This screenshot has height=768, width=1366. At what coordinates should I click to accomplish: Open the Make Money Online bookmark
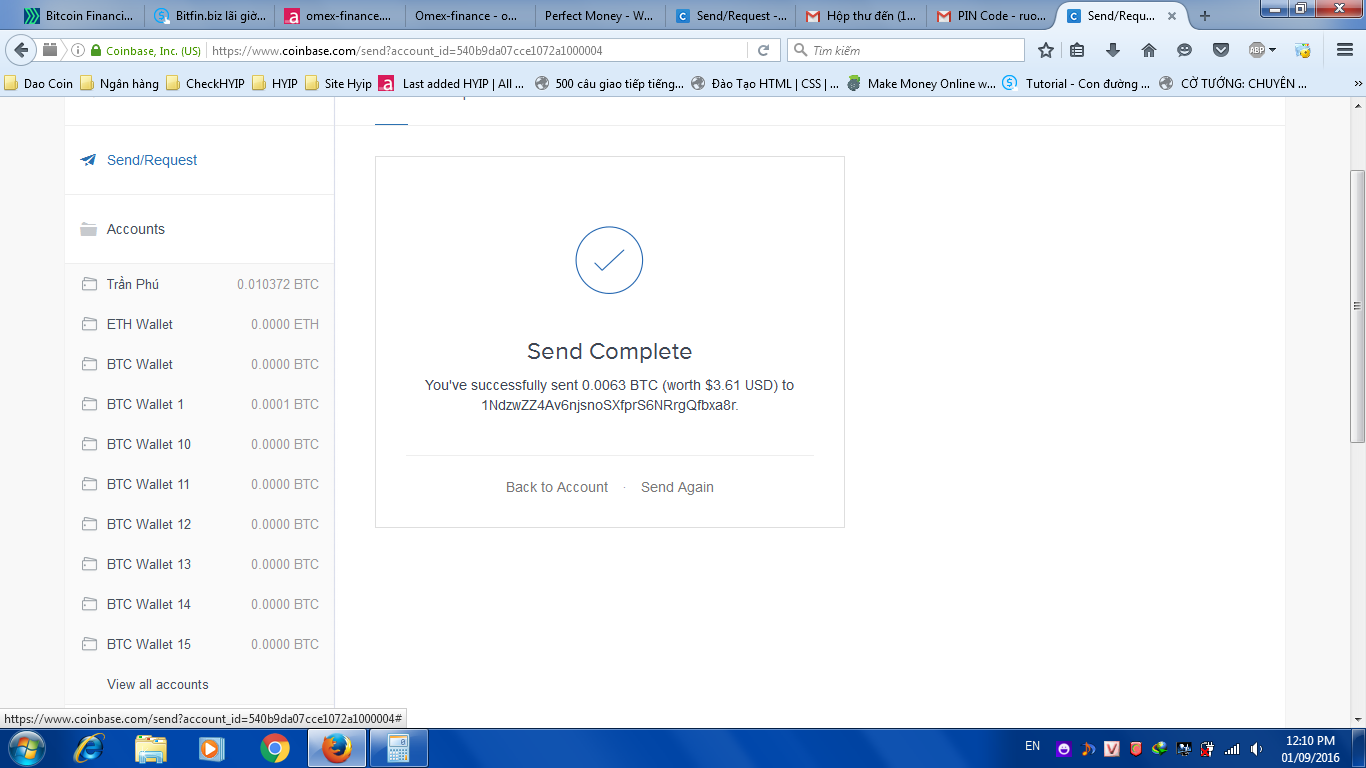921,84
